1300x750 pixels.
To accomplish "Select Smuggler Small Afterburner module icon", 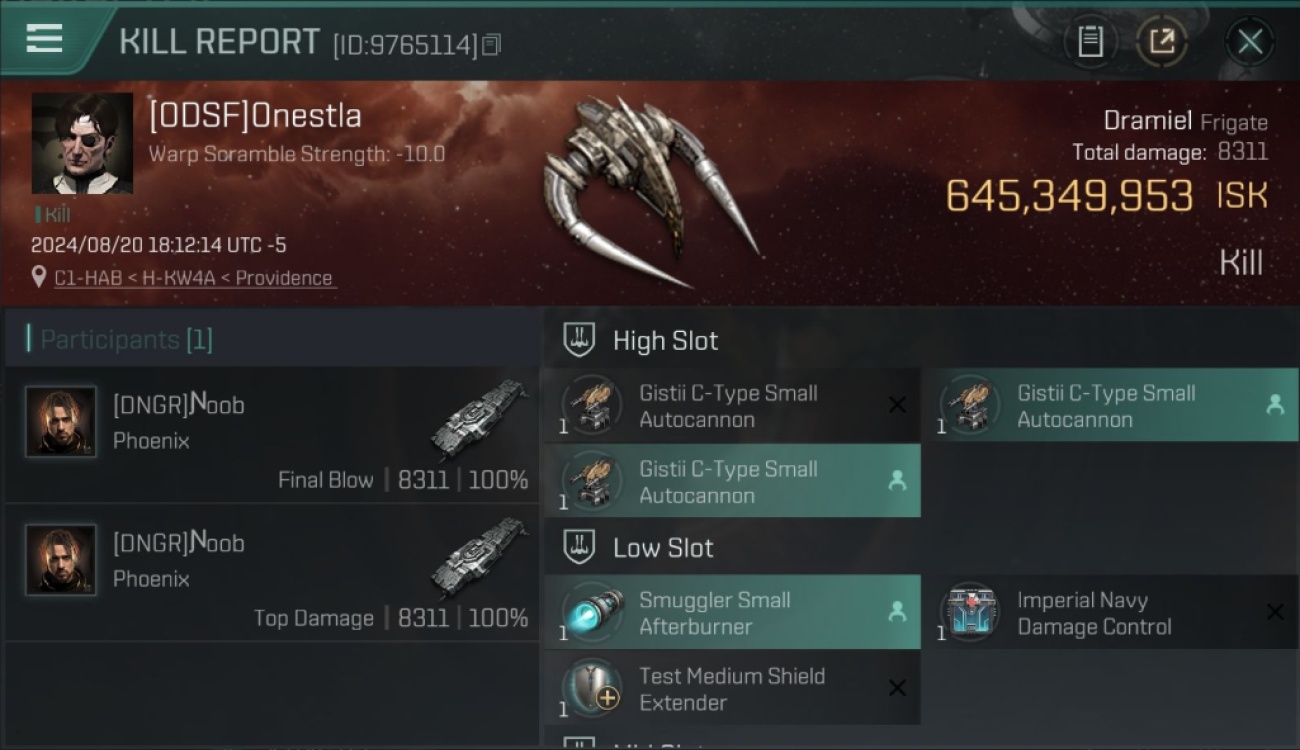I will [x=592, y=612].
